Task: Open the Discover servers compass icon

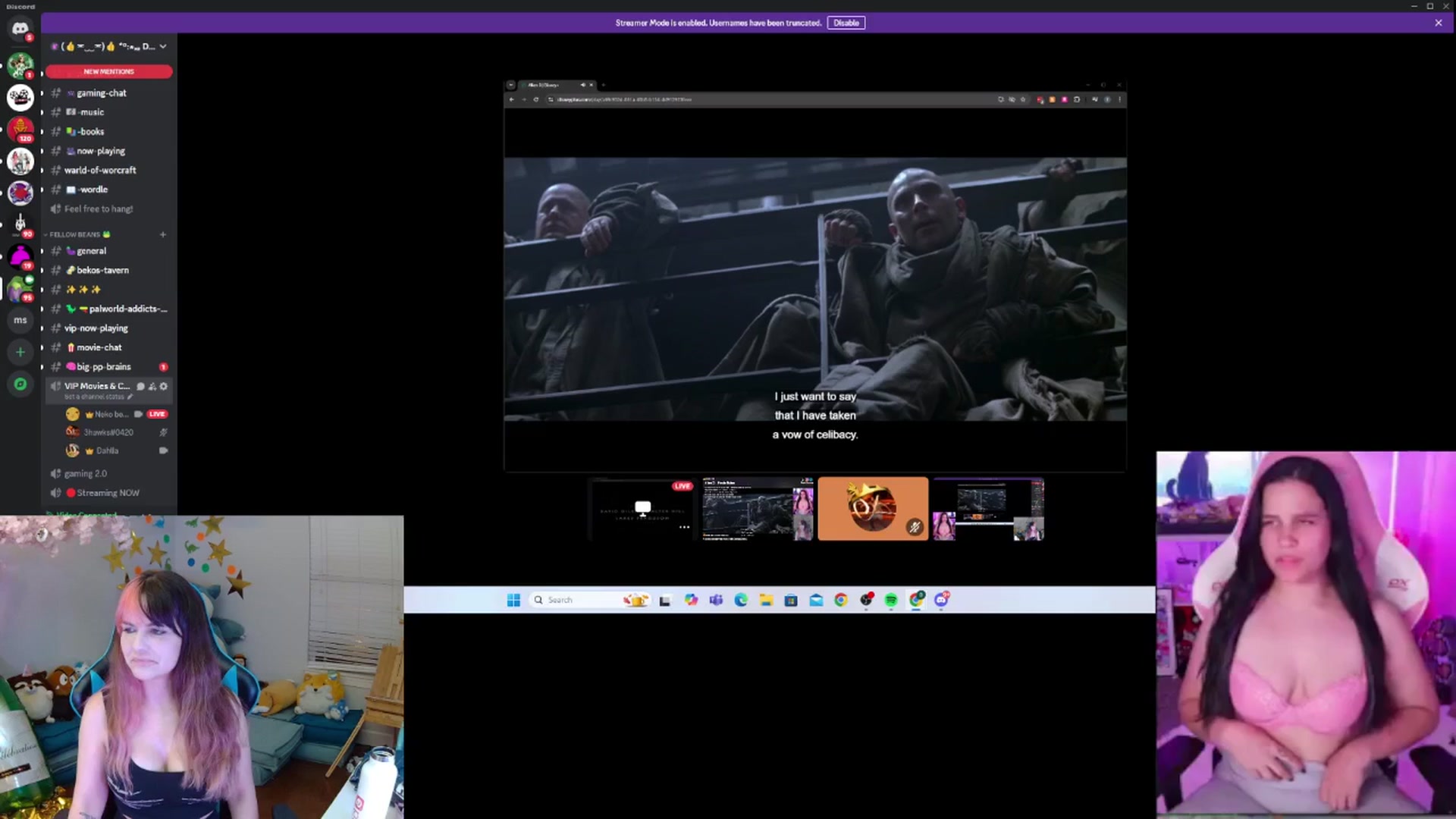Action: (x=20, y=384)
